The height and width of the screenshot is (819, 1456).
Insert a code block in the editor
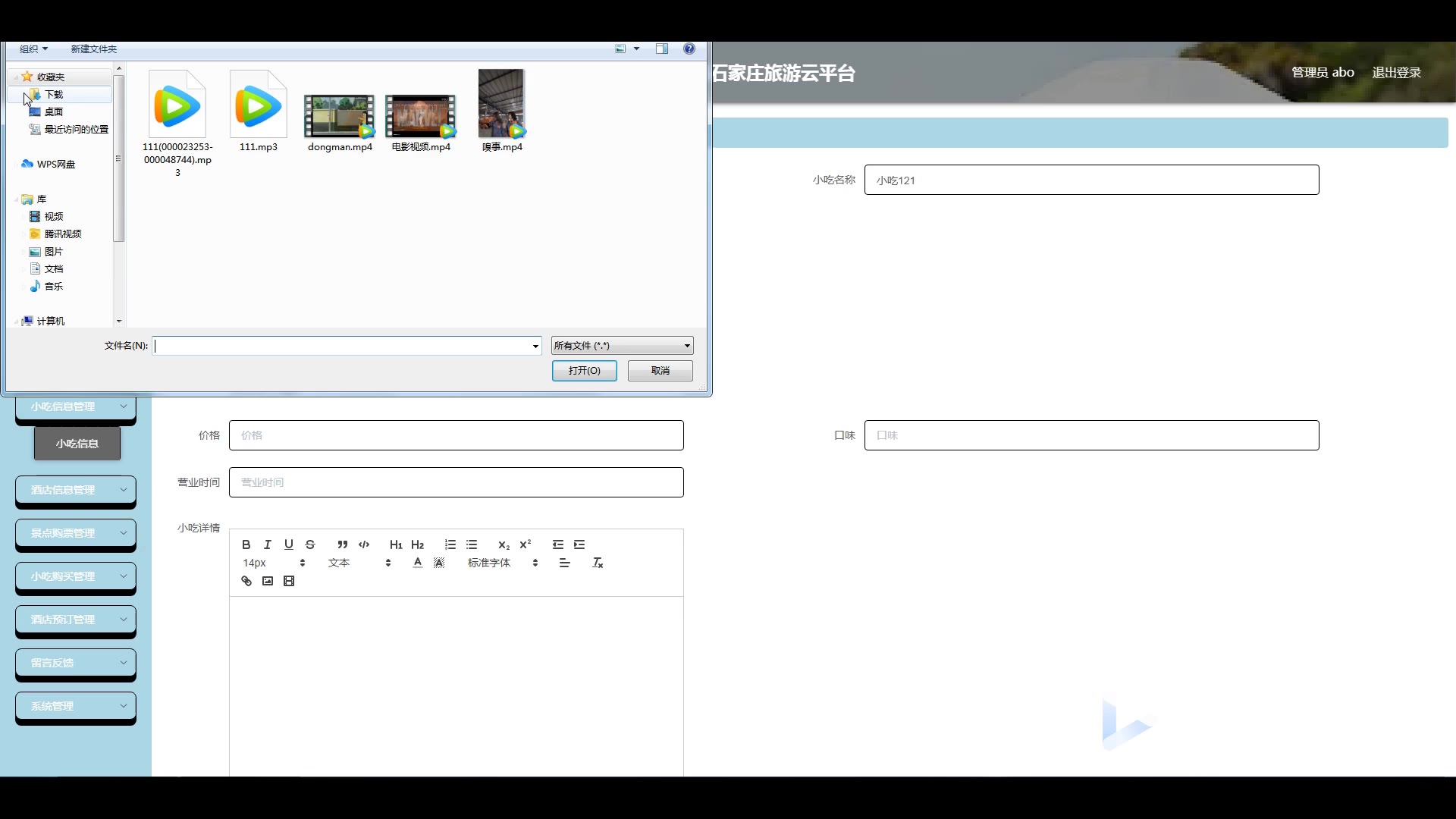364,544
